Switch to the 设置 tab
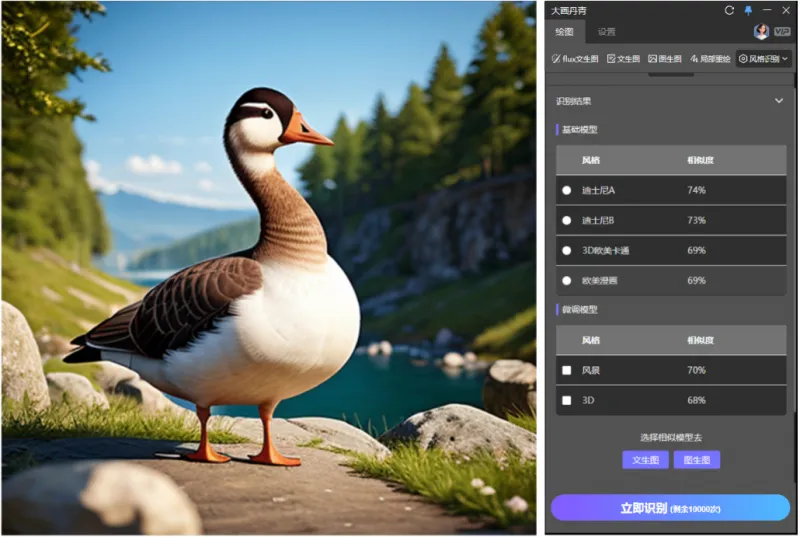Image resolution: width=800 pixels, height=537 pixels. click(607, 31)
